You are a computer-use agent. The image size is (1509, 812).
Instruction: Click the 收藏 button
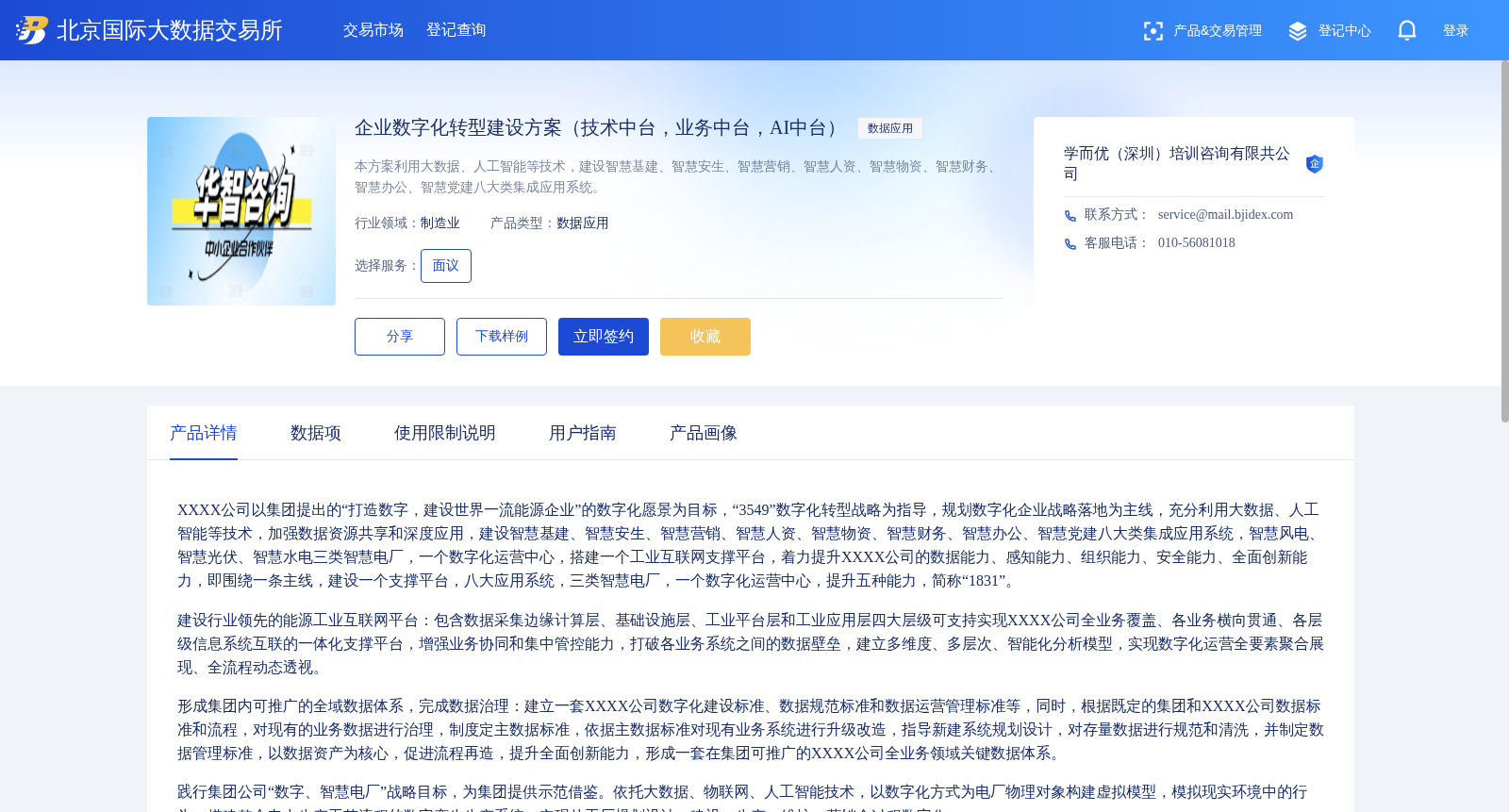point(705,337)
